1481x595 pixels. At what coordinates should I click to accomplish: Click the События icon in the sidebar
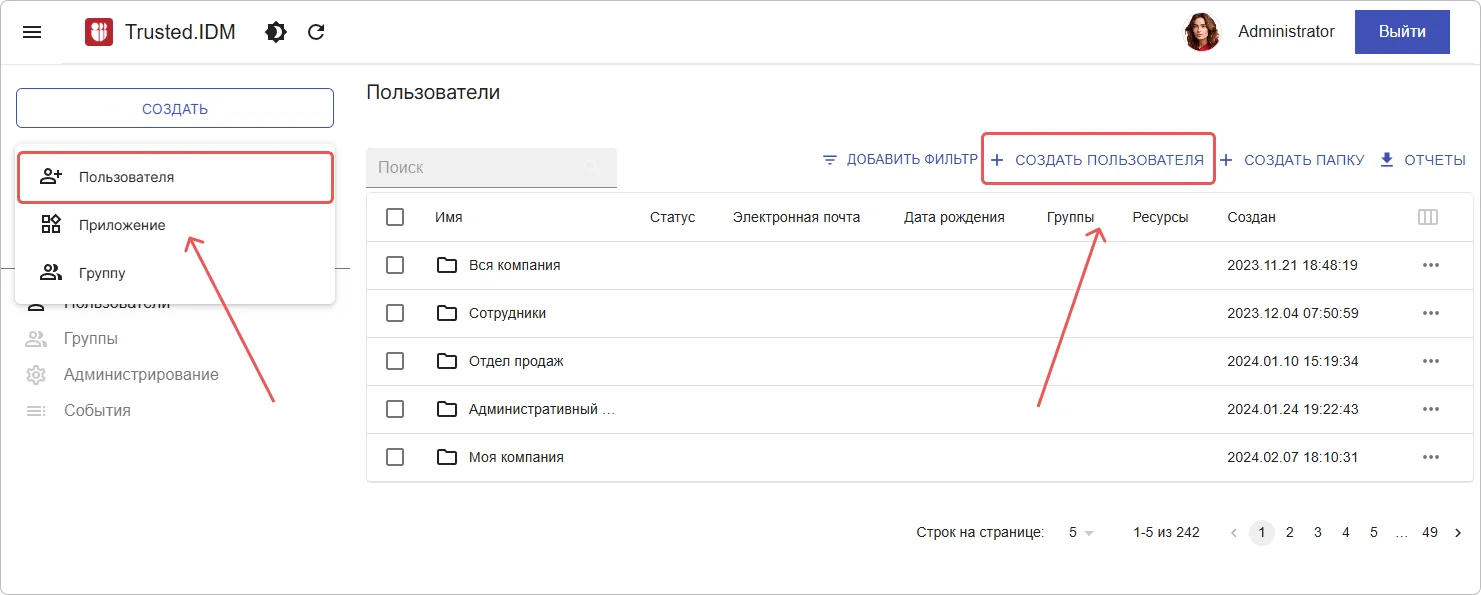(34, 410)
